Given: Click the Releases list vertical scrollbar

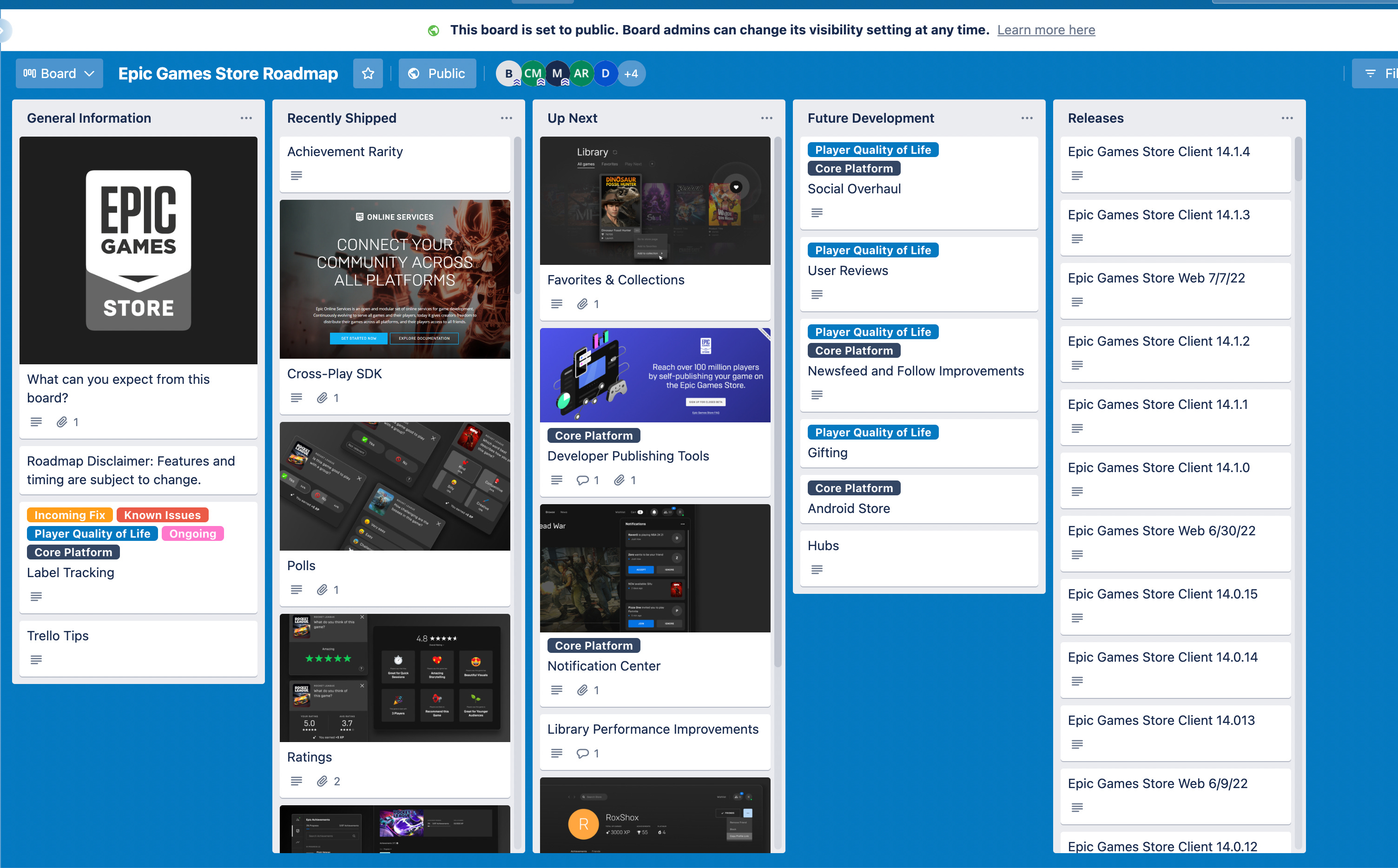Looking at the screenshot, I should coord(1298,159).
